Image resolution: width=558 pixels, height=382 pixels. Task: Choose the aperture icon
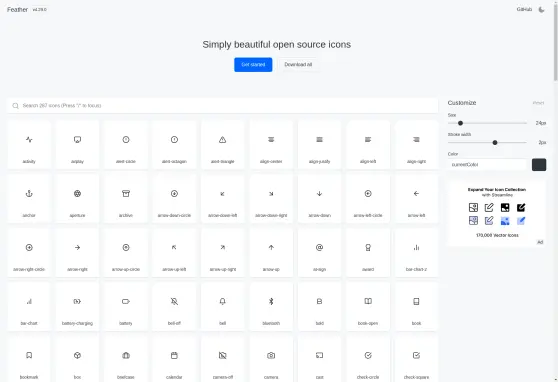[77, 194]
